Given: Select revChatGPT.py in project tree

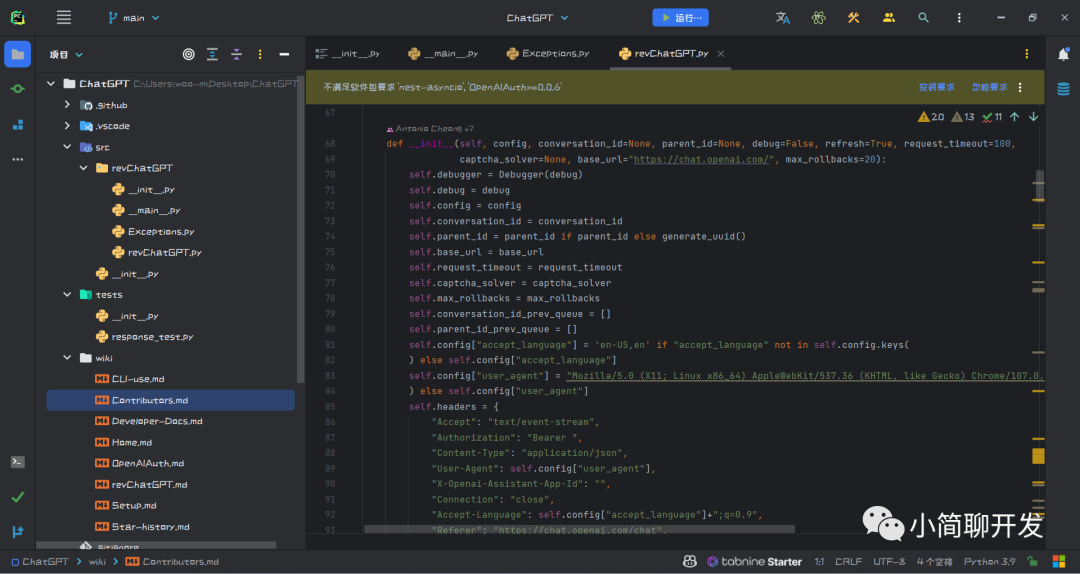Looking at the screenshot, I should coord(156,252).
